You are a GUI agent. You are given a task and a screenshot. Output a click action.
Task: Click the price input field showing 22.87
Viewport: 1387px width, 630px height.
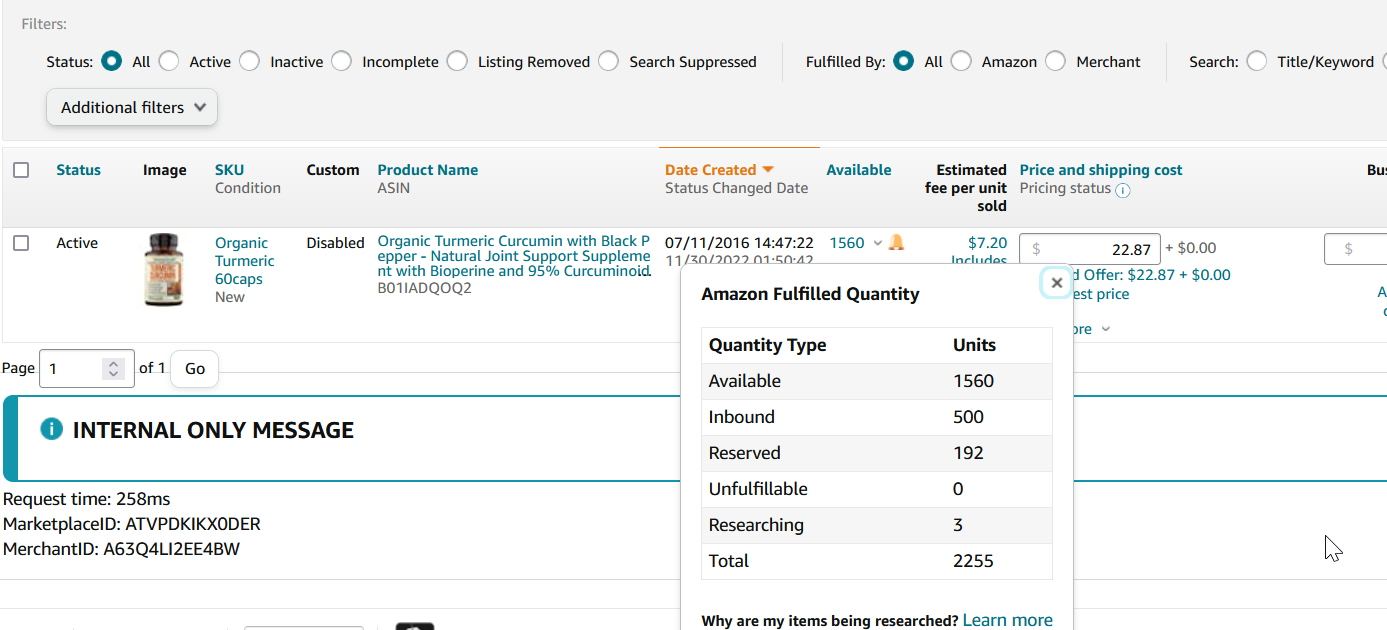click(1090, 249)
